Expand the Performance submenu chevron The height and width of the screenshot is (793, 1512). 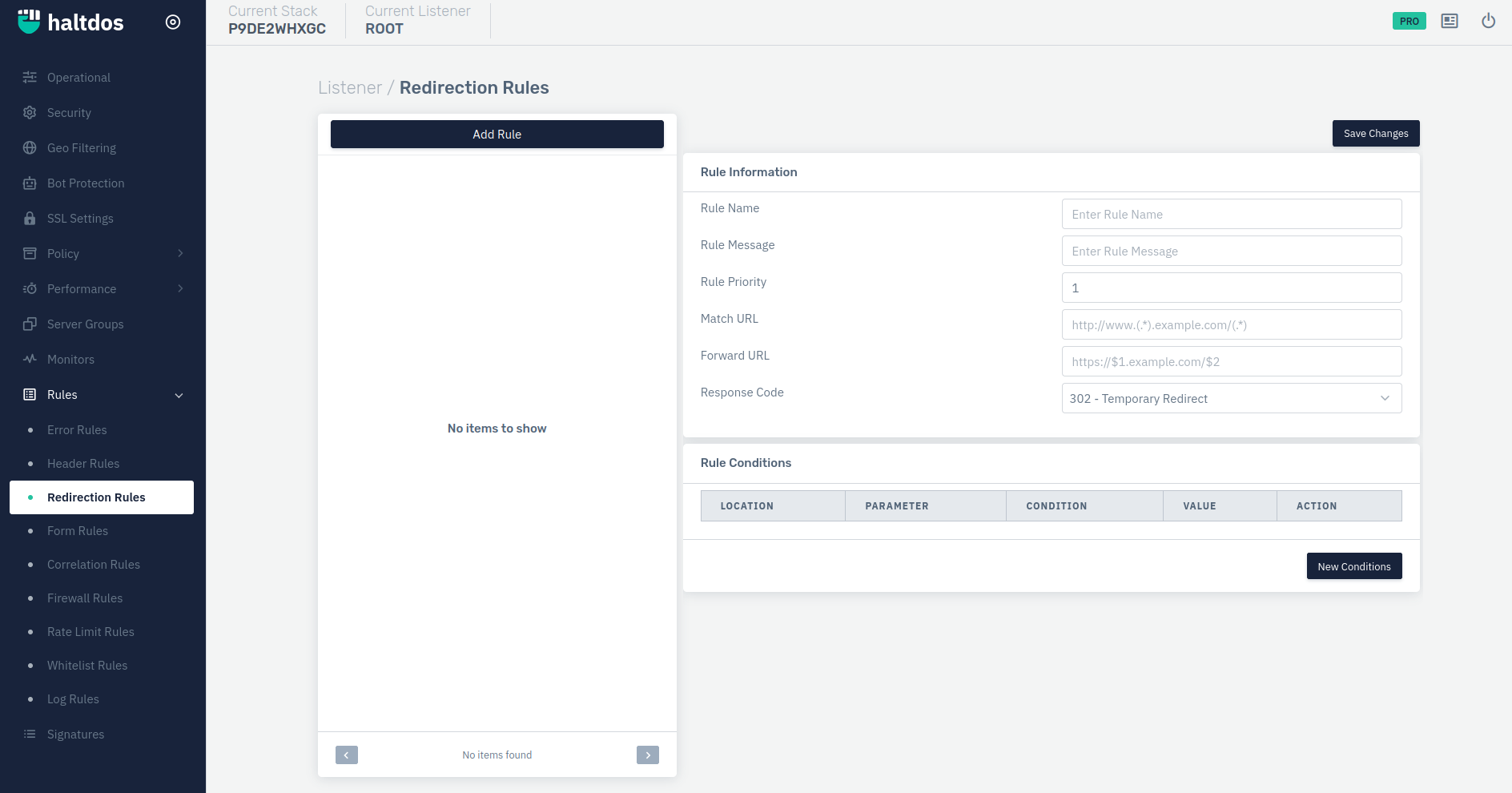click(180, 289)
